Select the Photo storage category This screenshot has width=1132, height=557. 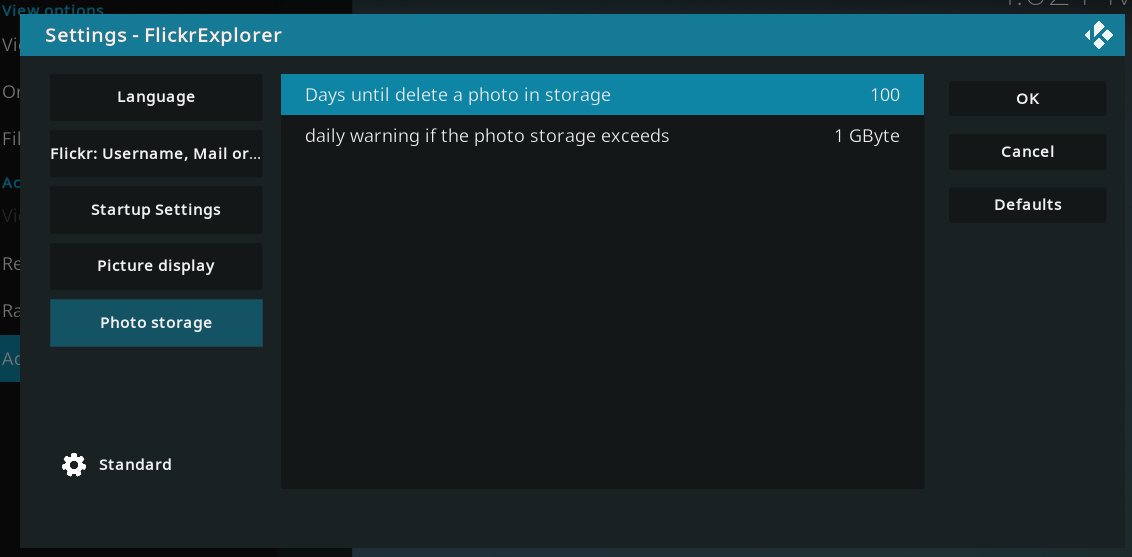click(x=156, y=323)
